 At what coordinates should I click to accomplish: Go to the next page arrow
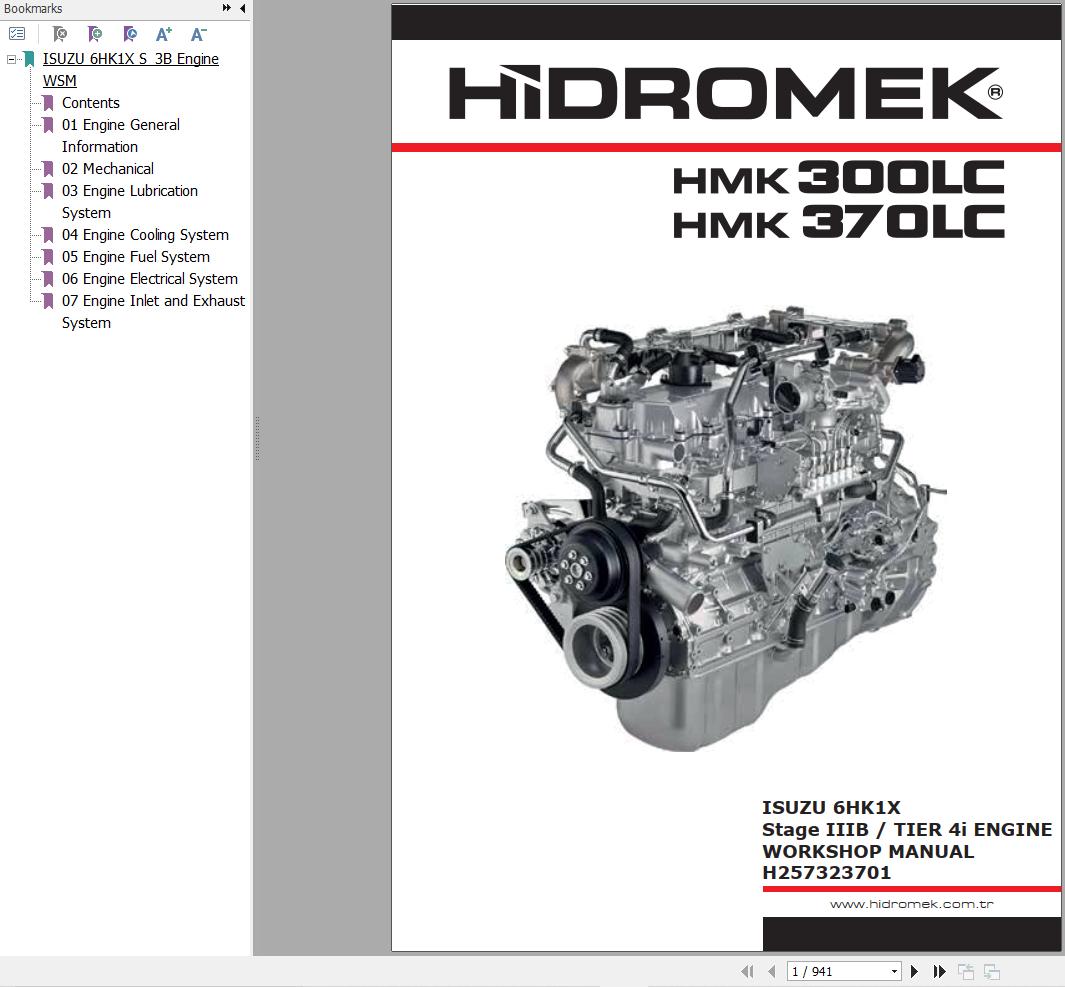[x=914, y=971]
